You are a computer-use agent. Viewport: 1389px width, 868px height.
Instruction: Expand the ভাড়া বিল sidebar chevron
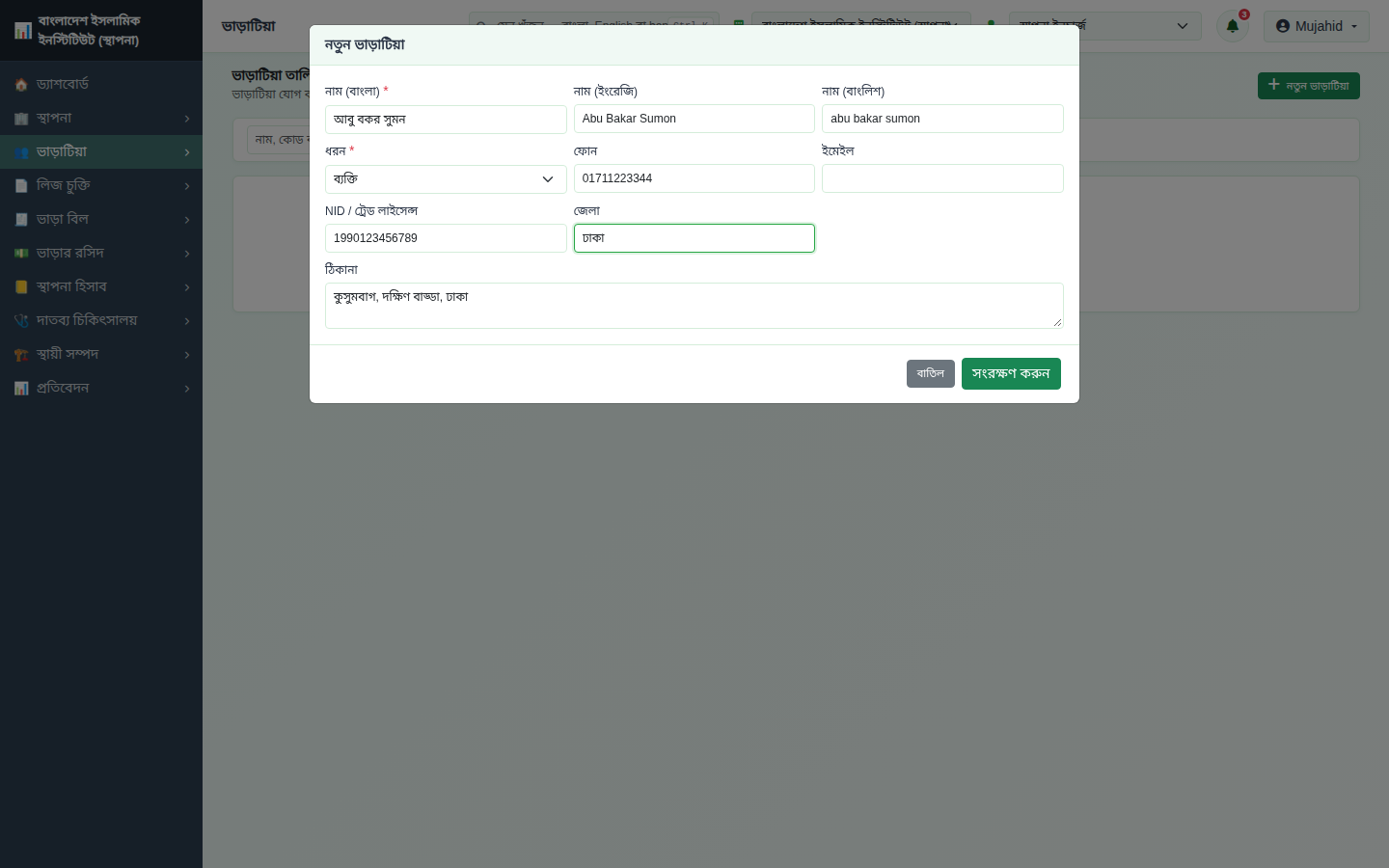187,220
